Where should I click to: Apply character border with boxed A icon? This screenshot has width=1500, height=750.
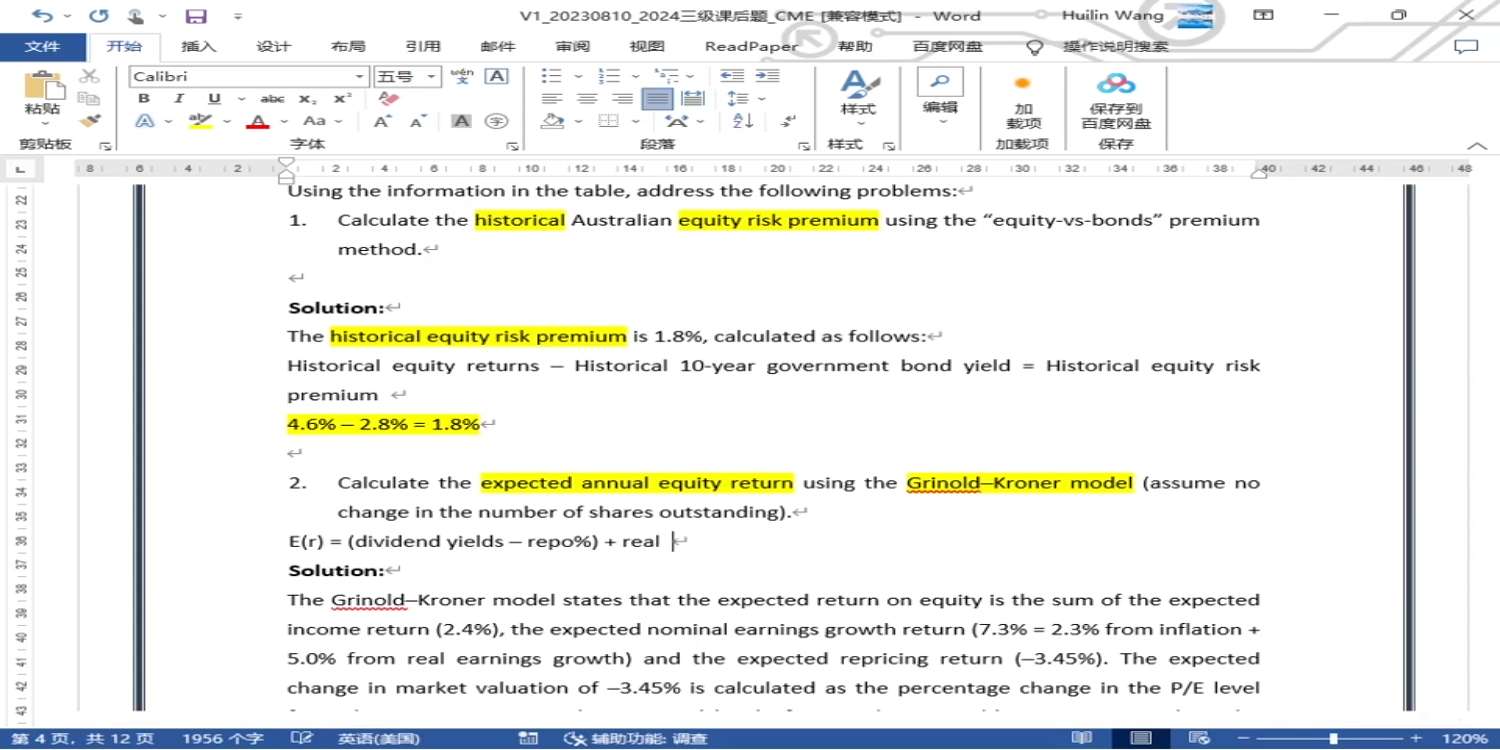(x=496, y=76)
